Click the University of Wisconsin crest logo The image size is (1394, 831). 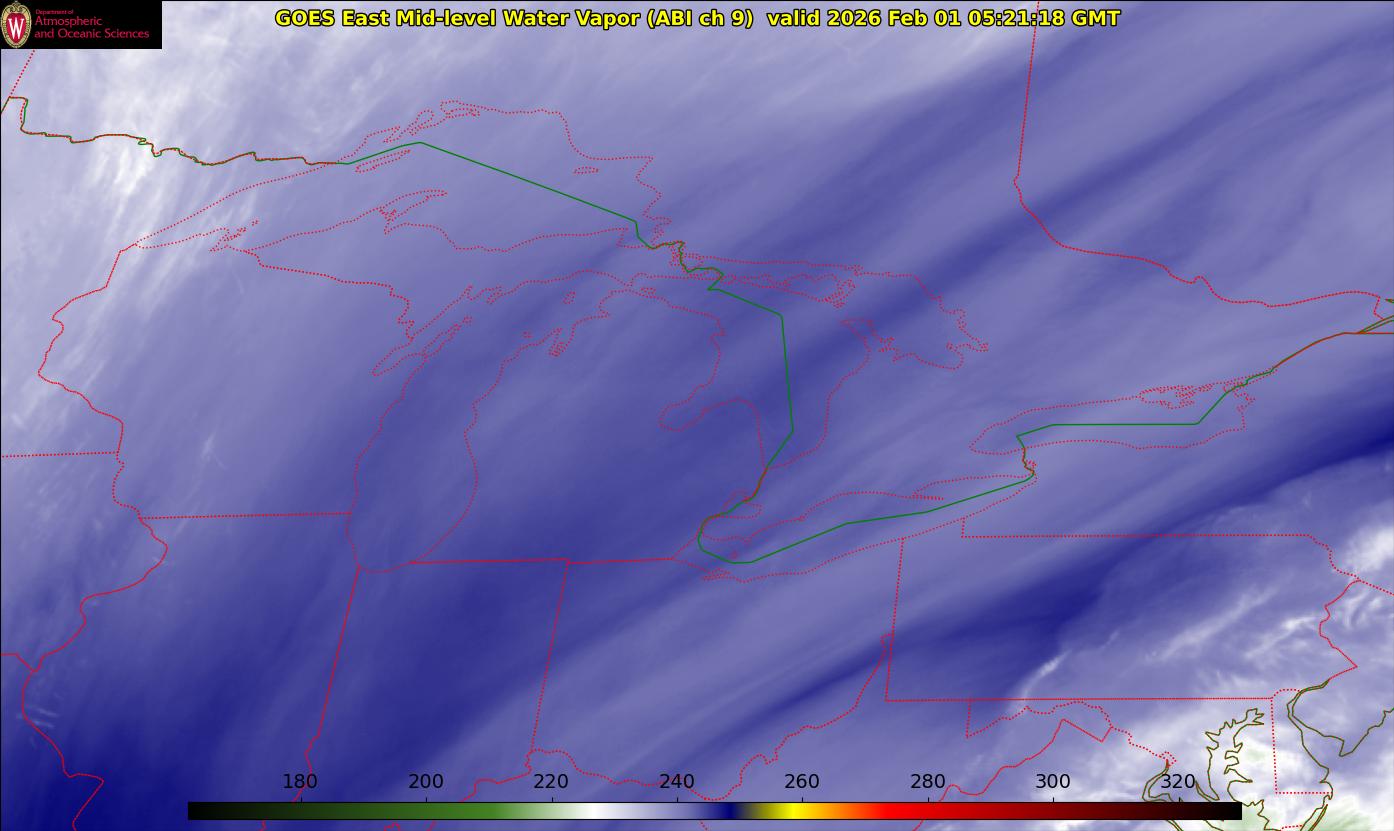point(16,26)
